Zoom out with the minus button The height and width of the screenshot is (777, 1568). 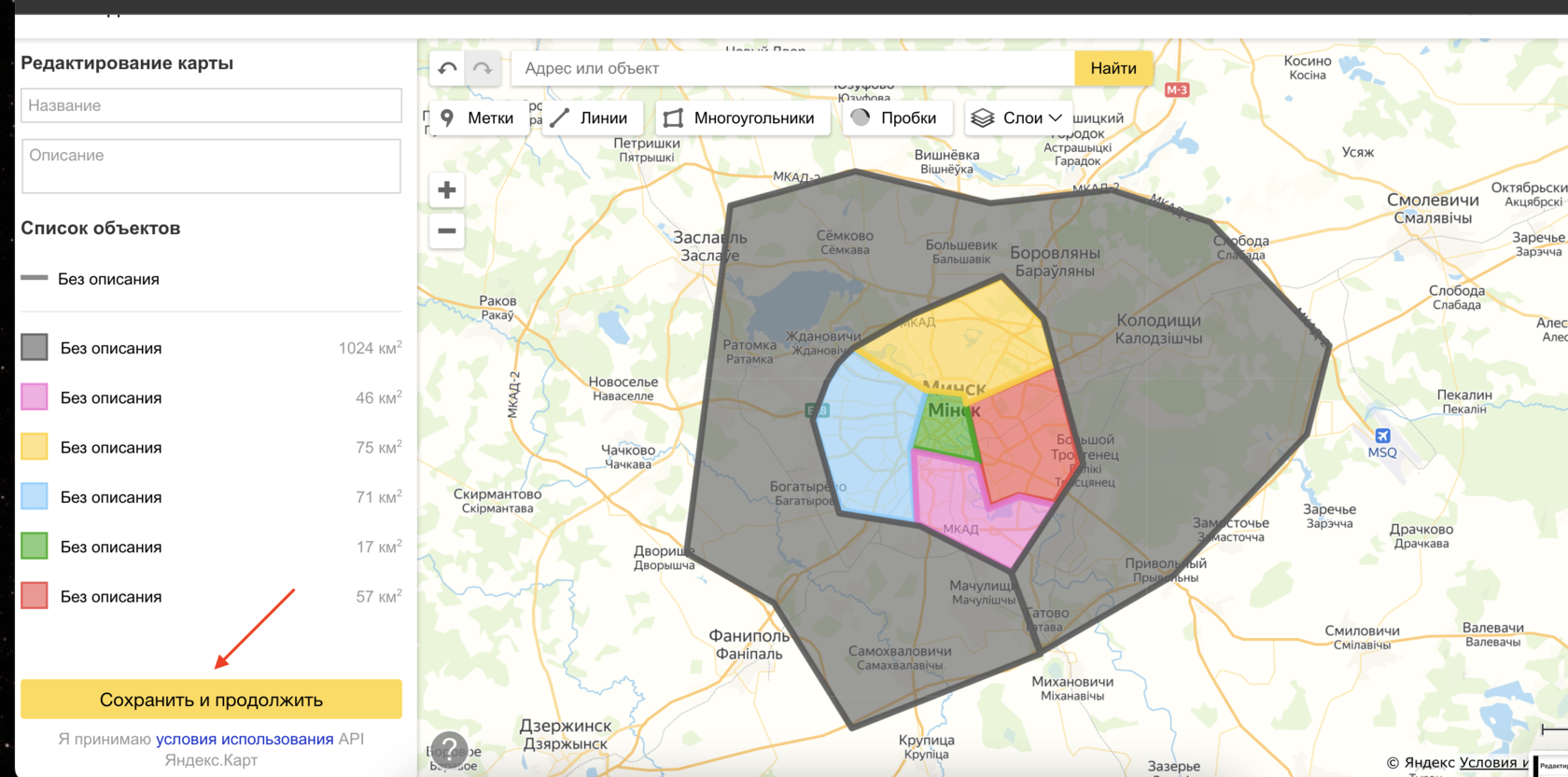(447, 230)
